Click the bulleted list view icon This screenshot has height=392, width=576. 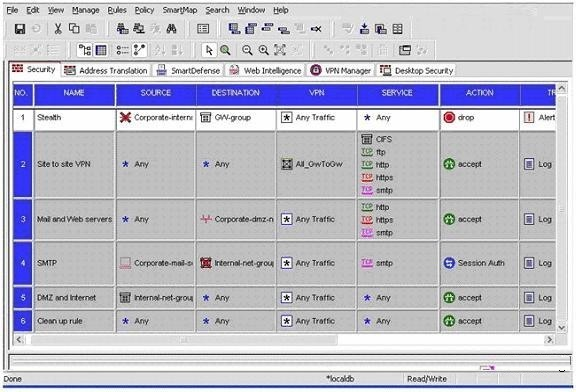[x=122, y=50]
